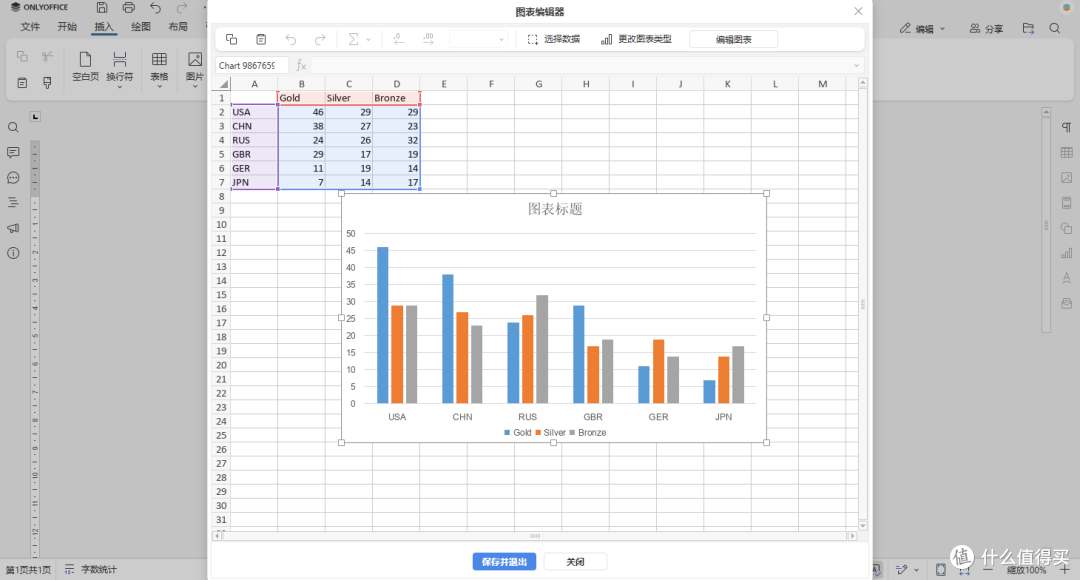Increase decimal places icon

428,39
